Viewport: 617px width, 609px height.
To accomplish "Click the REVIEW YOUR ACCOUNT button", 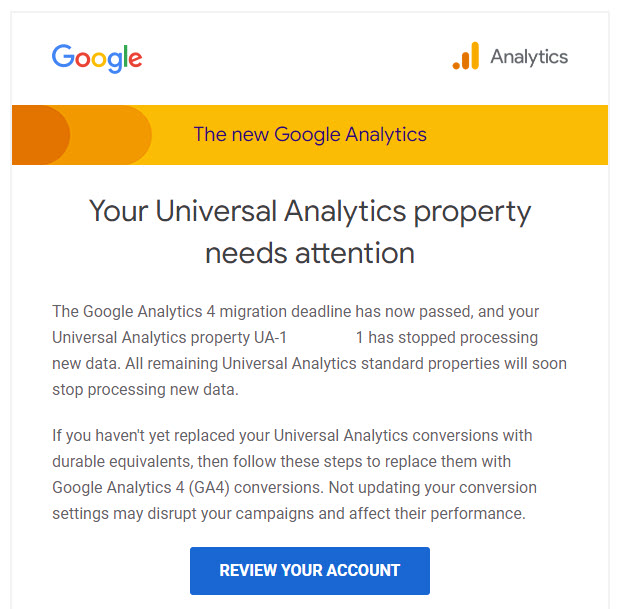I will tap(310, 570).
